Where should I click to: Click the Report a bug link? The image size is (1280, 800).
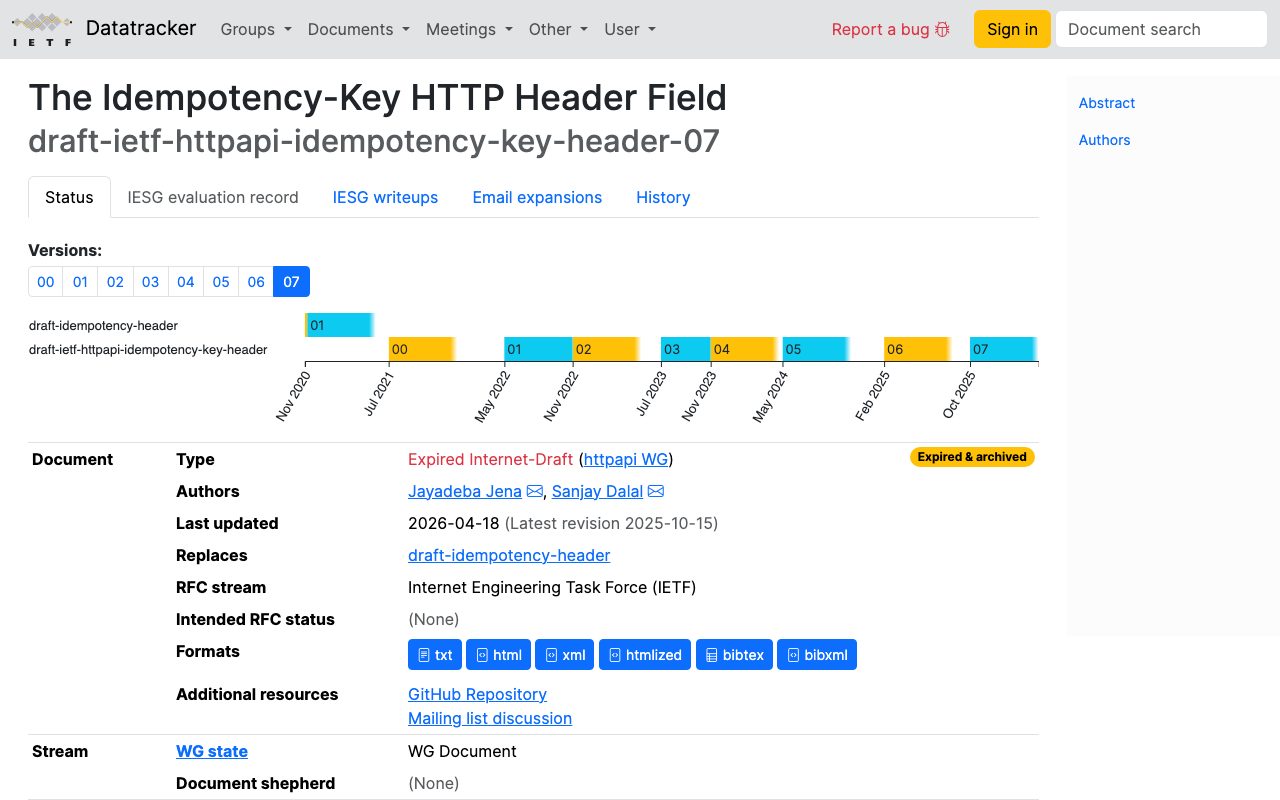tap(891, 29)
